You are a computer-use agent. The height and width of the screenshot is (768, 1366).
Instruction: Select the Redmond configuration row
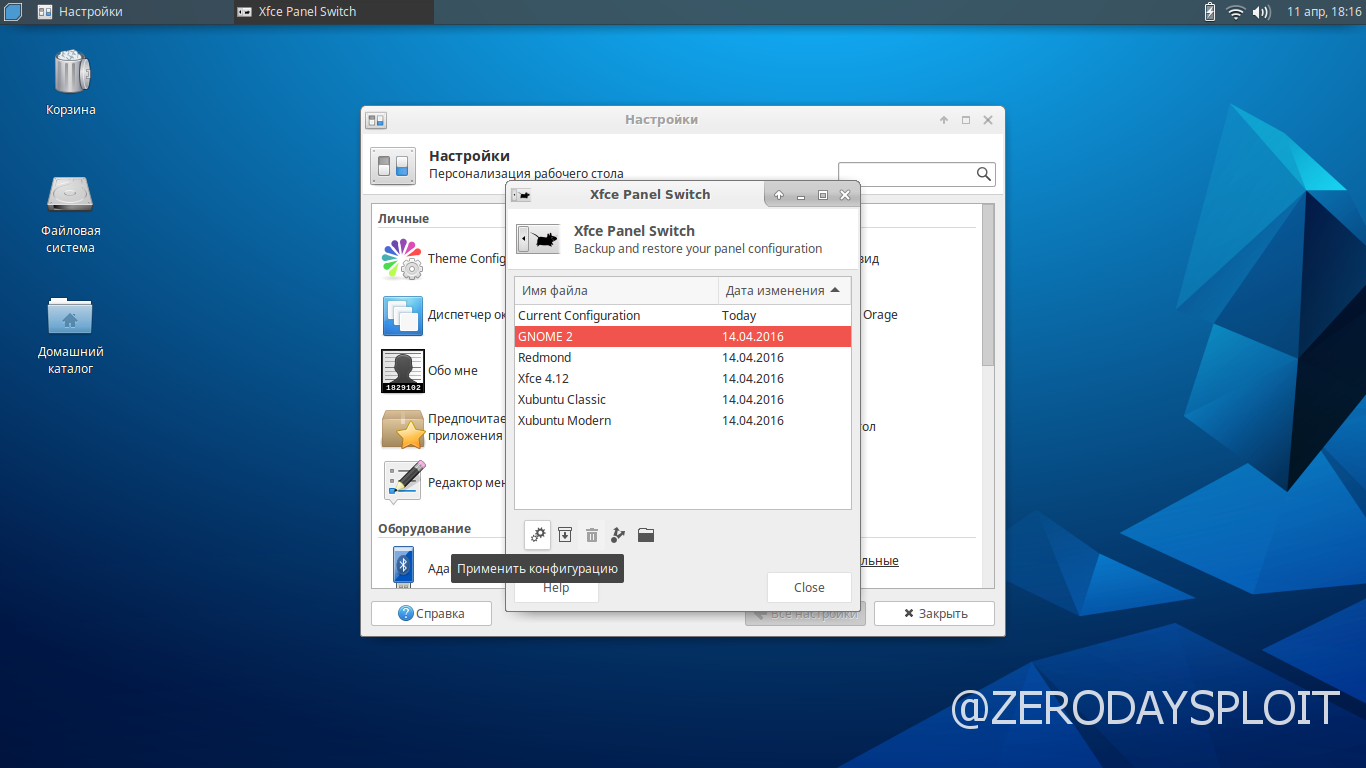[682, 358]
